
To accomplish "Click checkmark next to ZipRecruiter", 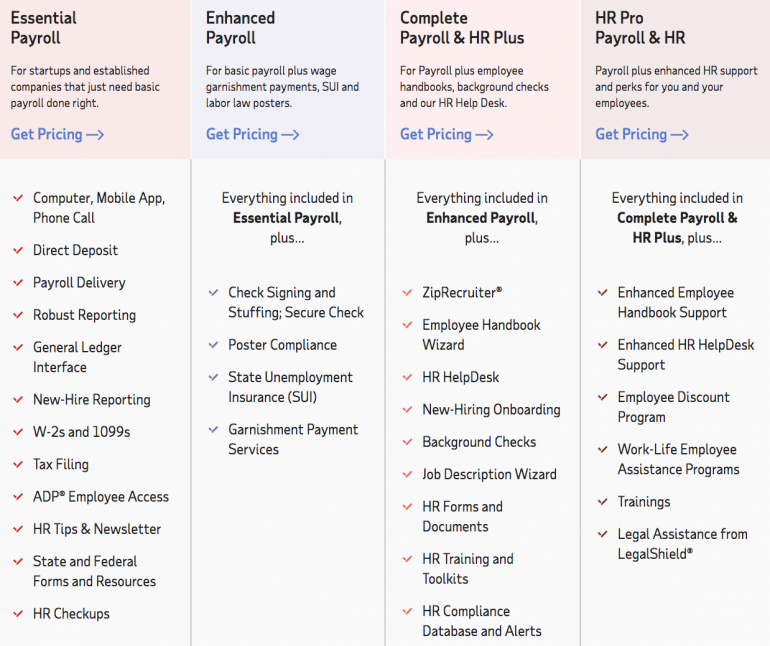I will pyautogui.click(x=407, y=293).
